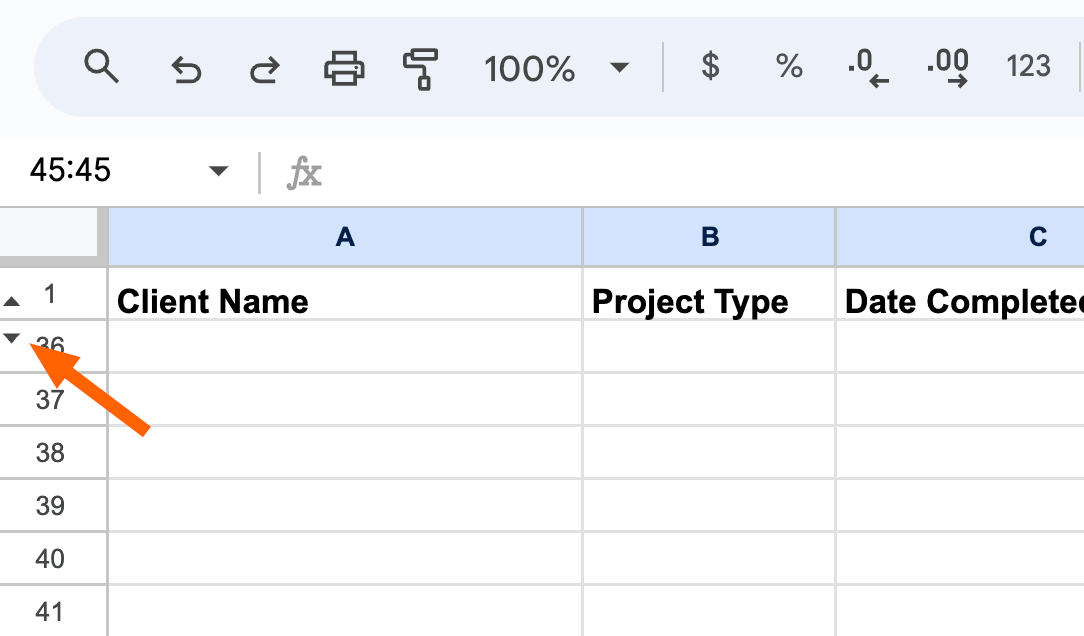Unhide rows with the down arrow at row 36
Screen dimensions: 1084x636
pos(12,337)
